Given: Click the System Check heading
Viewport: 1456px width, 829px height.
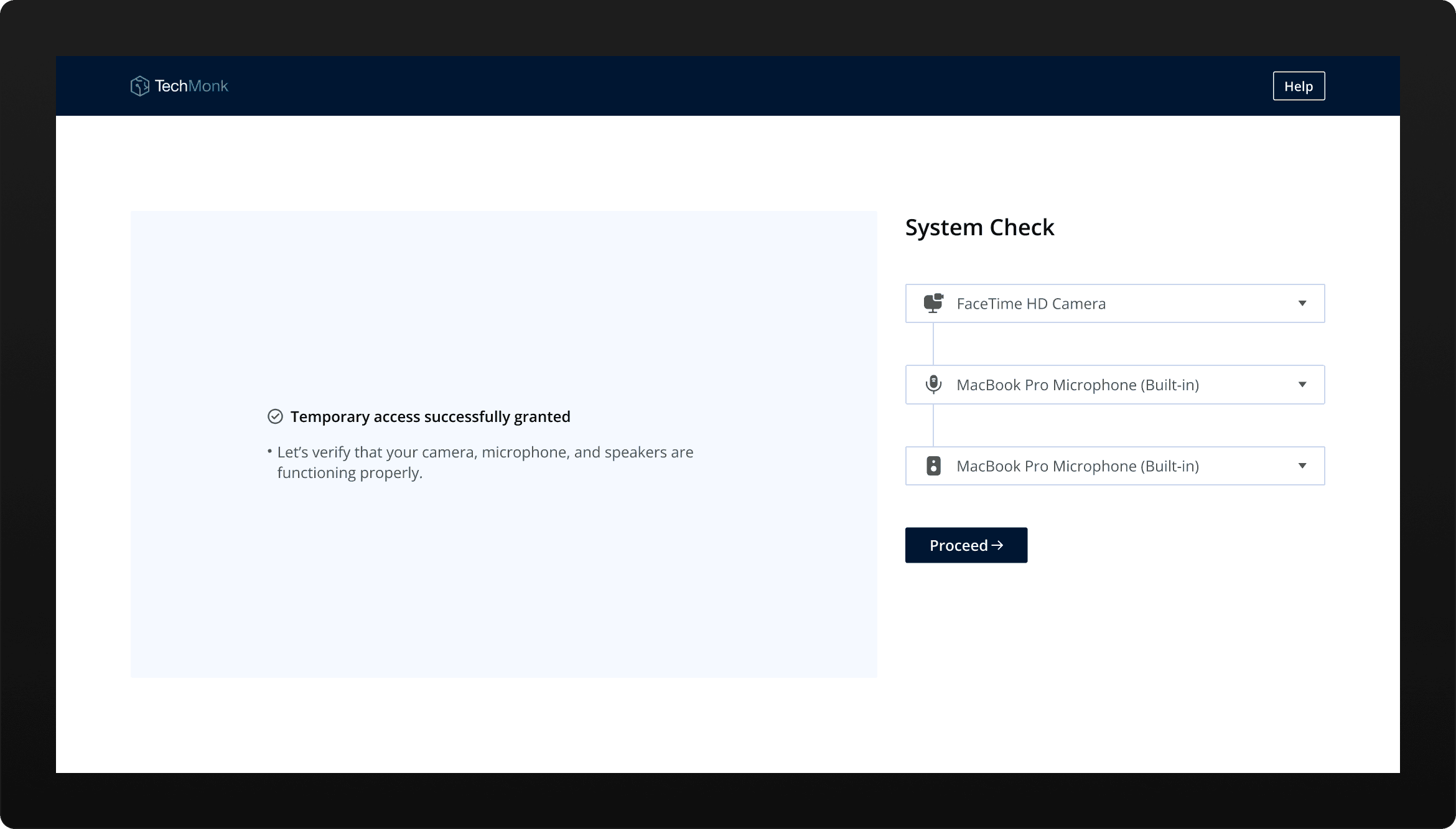Looking at the screenshot, I should (x=979, y=227).
